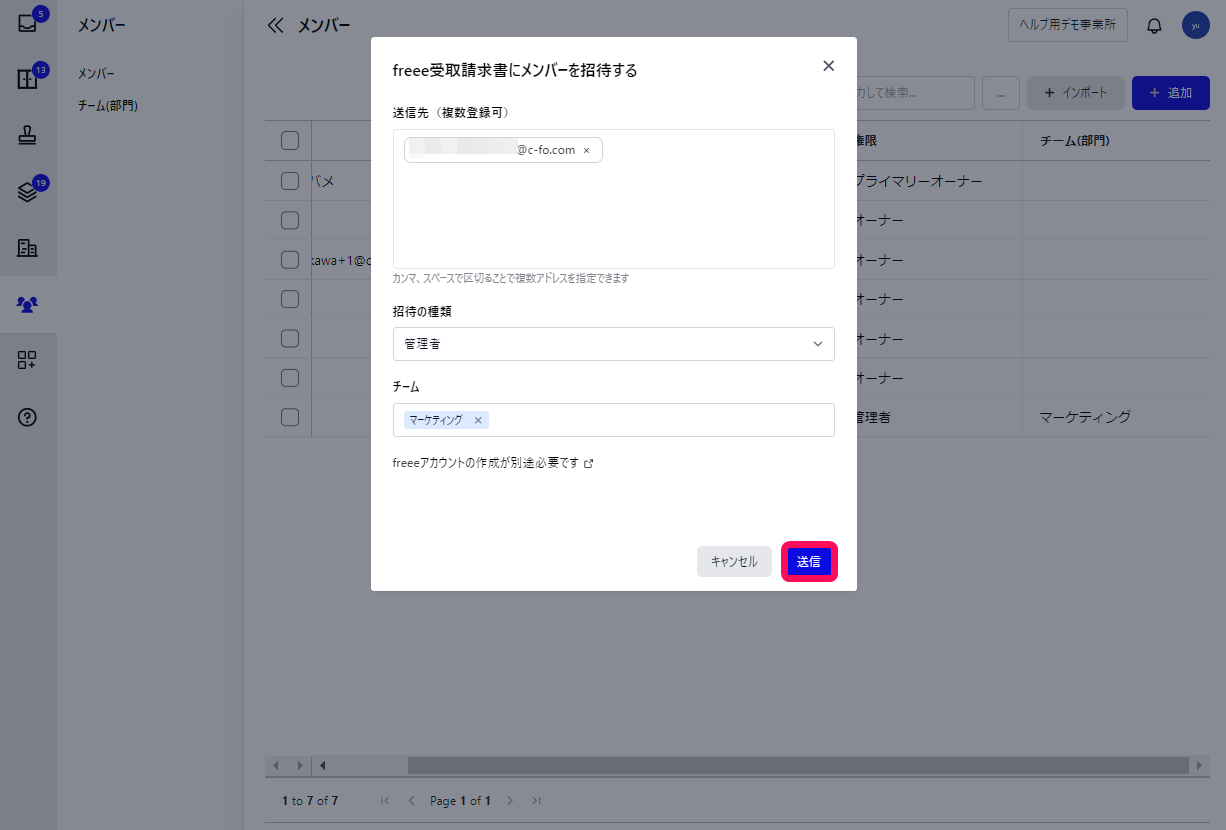Click マーケティング cell in the table

click(1085, 417)
